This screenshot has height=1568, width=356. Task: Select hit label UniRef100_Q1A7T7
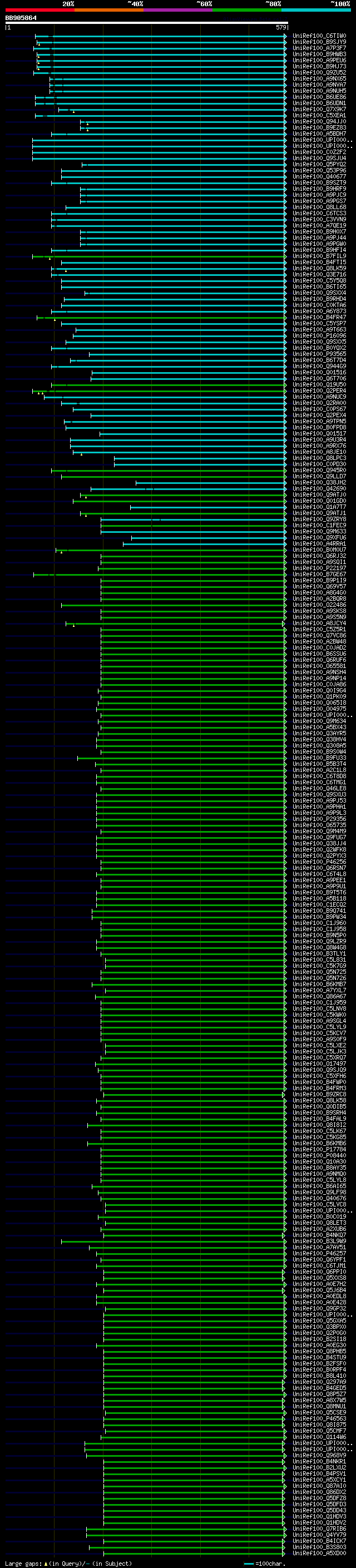pos(319,507)
